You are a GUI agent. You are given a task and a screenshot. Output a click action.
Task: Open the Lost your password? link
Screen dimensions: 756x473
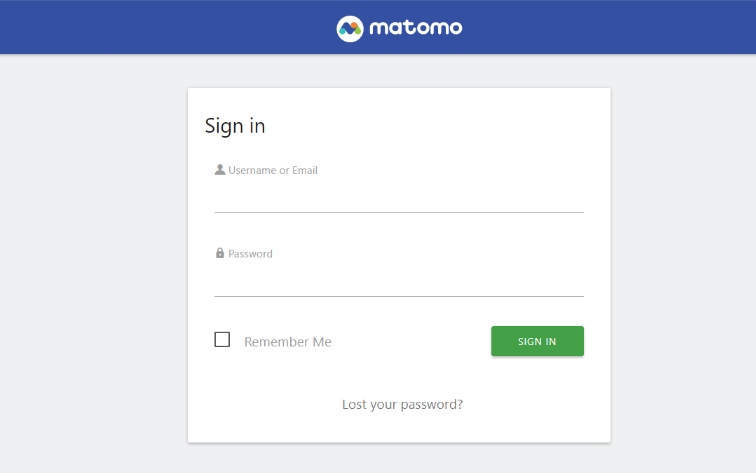(402, 405)
